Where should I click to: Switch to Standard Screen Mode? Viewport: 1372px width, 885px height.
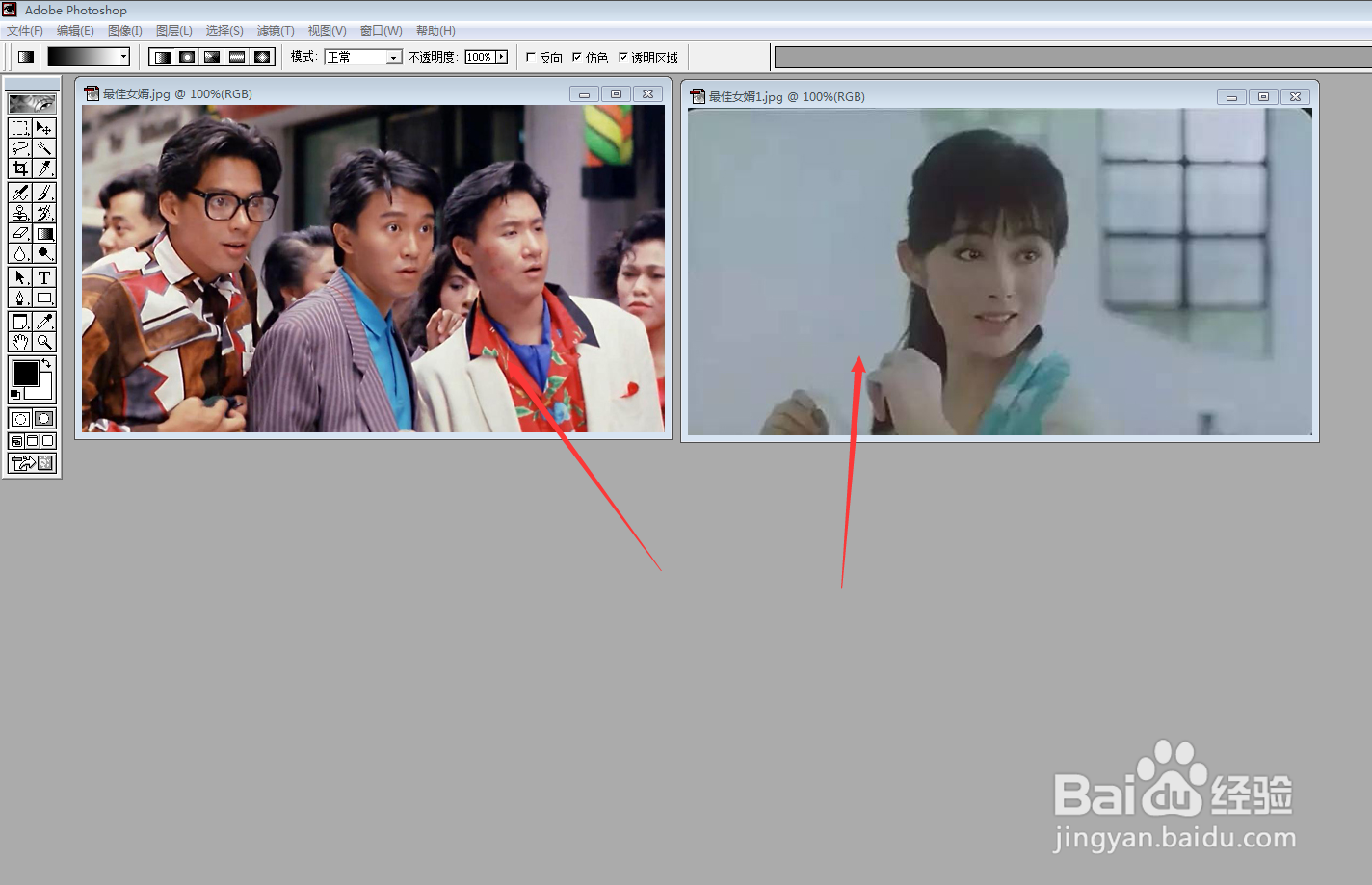coord(16,441)
